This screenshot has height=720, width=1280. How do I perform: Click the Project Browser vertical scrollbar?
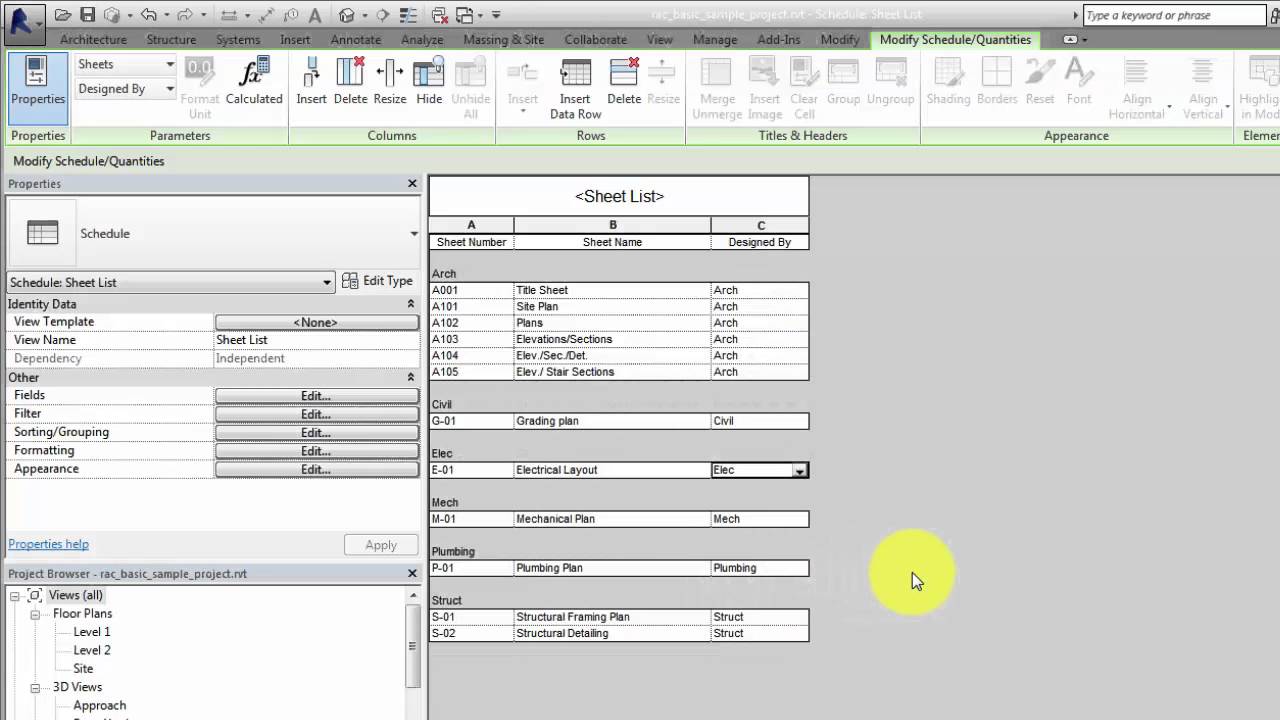pos(413,647)
